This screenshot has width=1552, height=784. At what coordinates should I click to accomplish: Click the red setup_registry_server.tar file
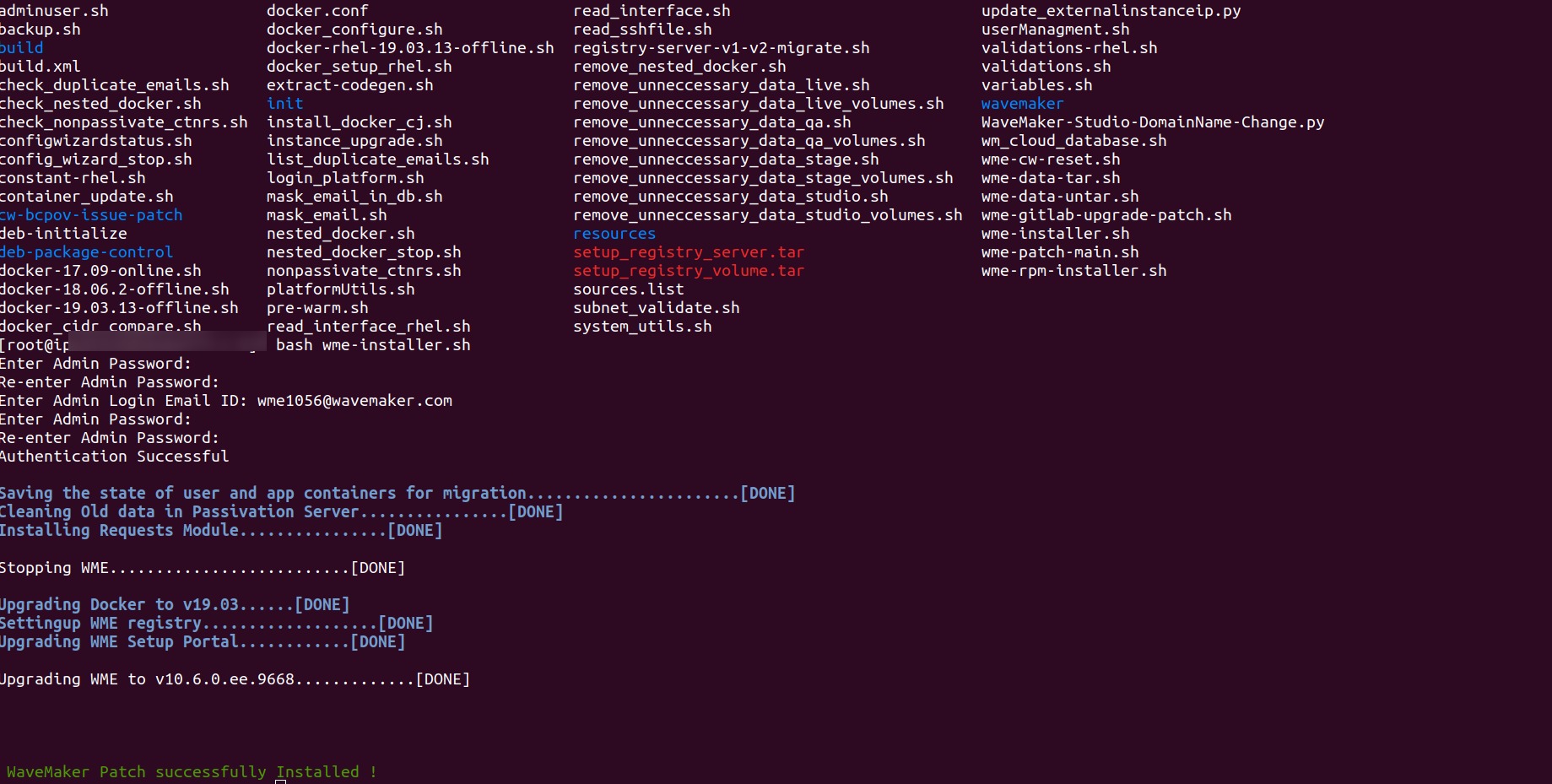coord(689,252)
